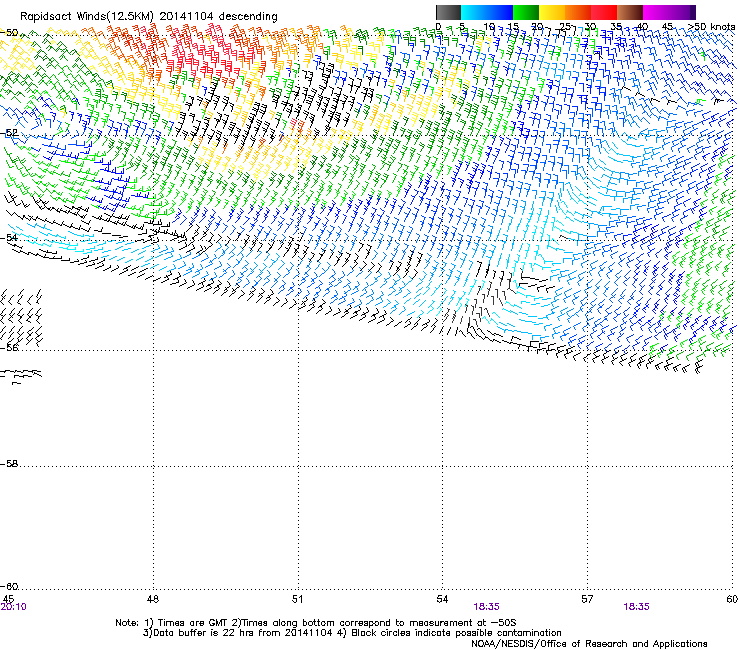Click the 51 longitude axis label
The image size is (740, 650).
(x=297, y=599)
